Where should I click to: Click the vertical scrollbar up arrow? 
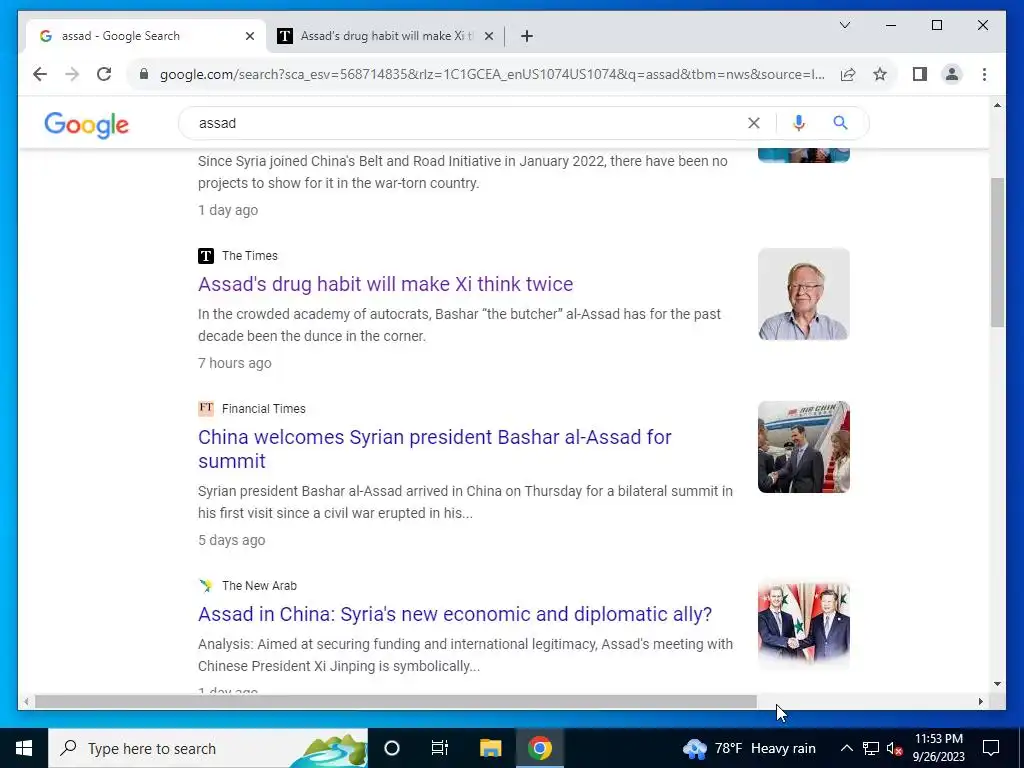click(x=997, y=105)
